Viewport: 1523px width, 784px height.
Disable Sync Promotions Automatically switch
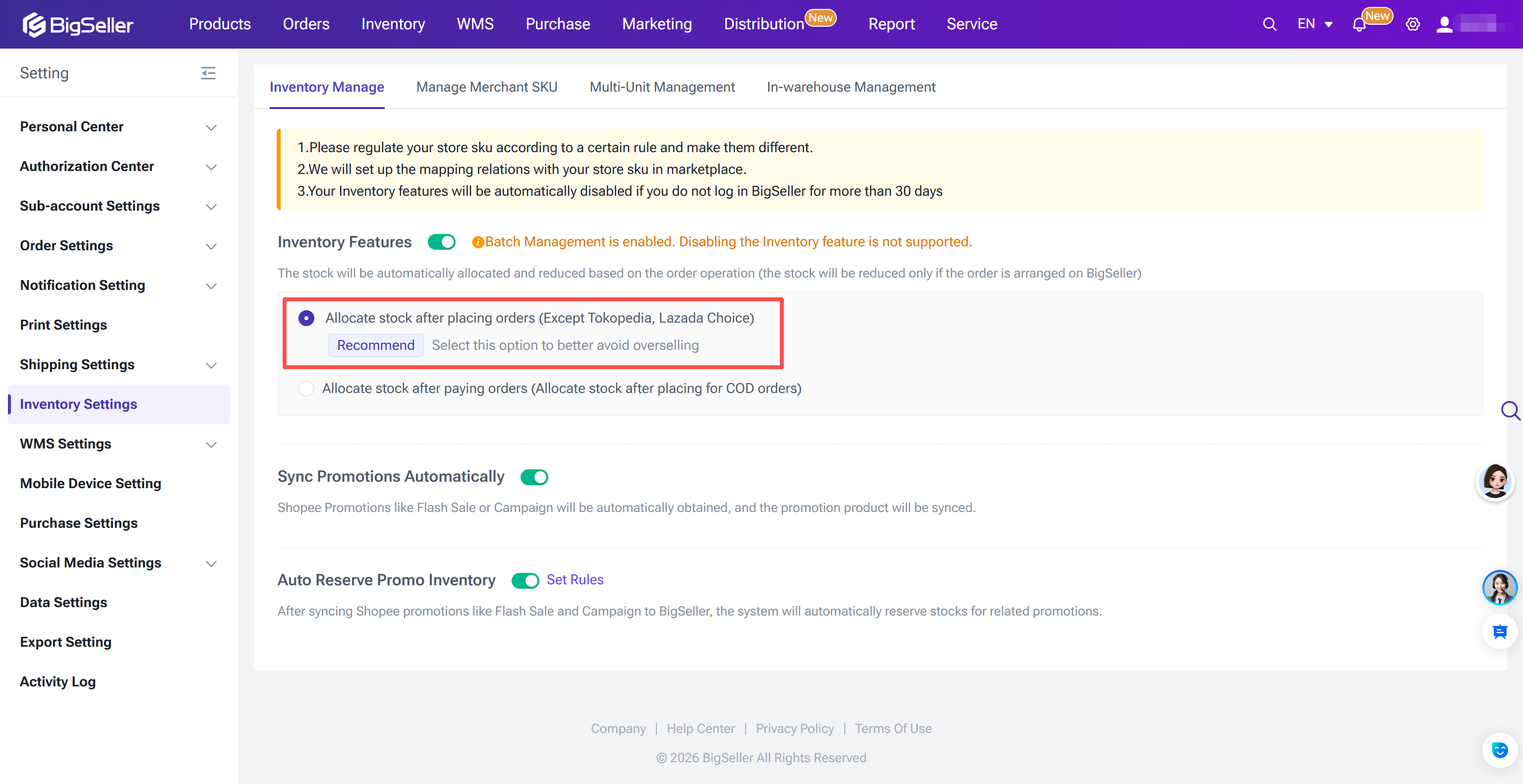[534, 477]
